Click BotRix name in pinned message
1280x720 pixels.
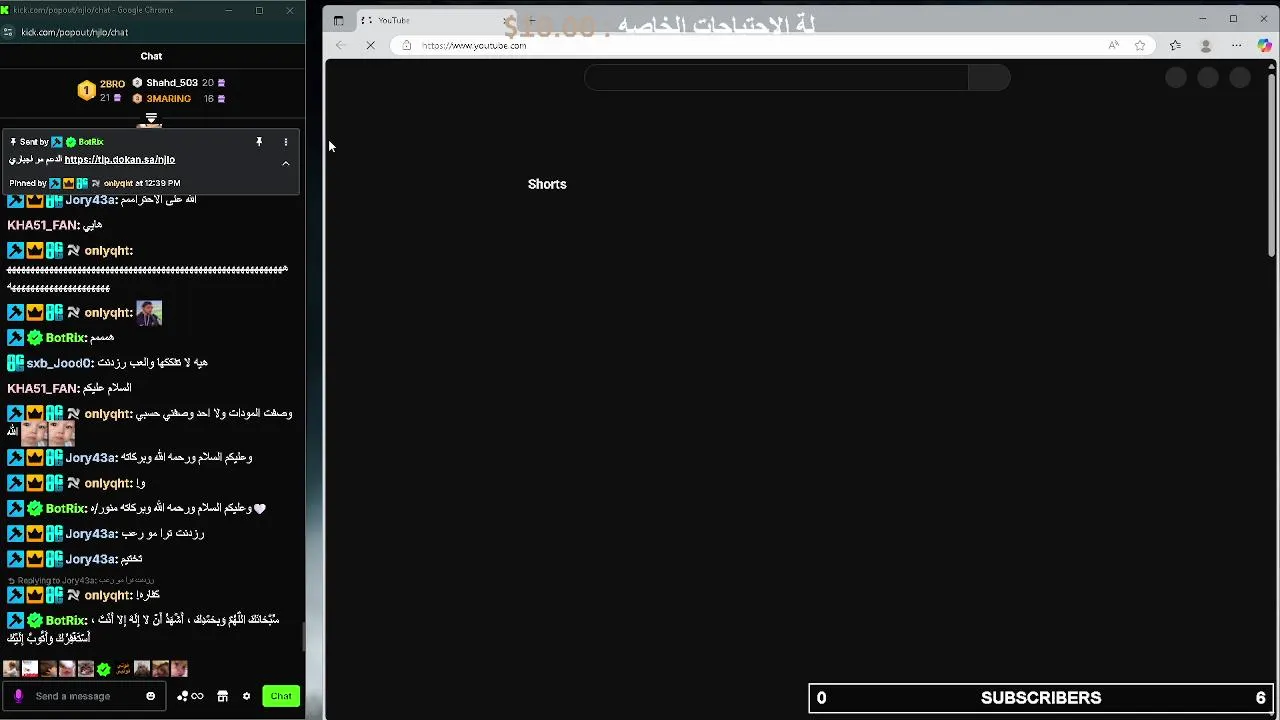[90, 142]
